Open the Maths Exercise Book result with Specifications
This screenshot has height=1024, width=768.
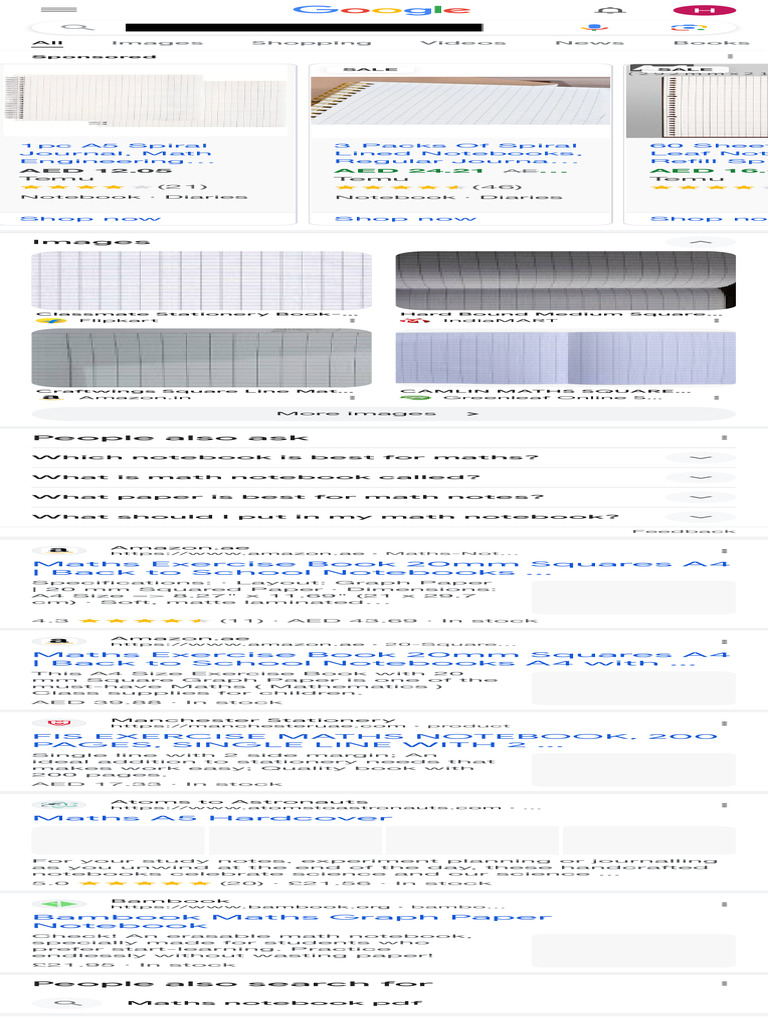coord(381,568)
